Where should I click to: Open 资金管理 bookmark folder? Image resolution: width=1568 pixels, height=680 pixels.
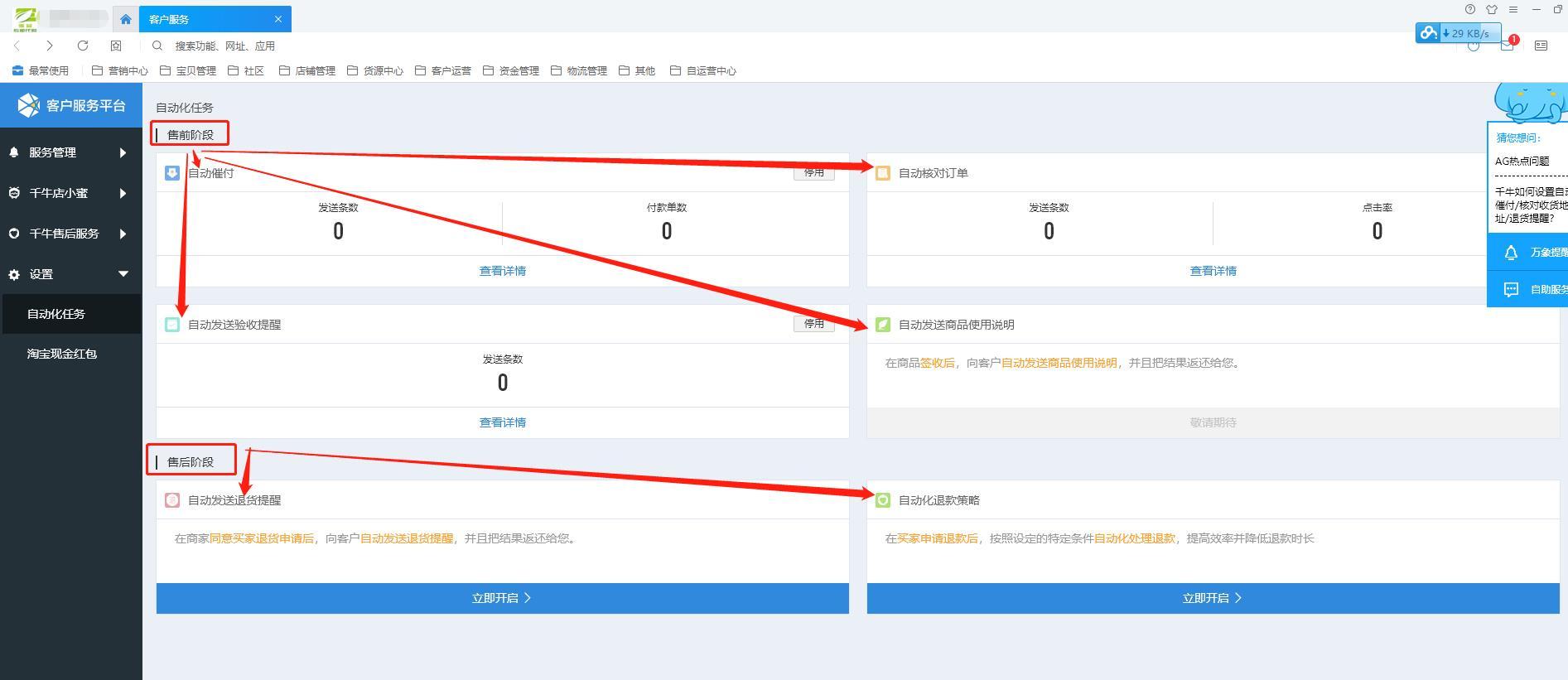510,71
